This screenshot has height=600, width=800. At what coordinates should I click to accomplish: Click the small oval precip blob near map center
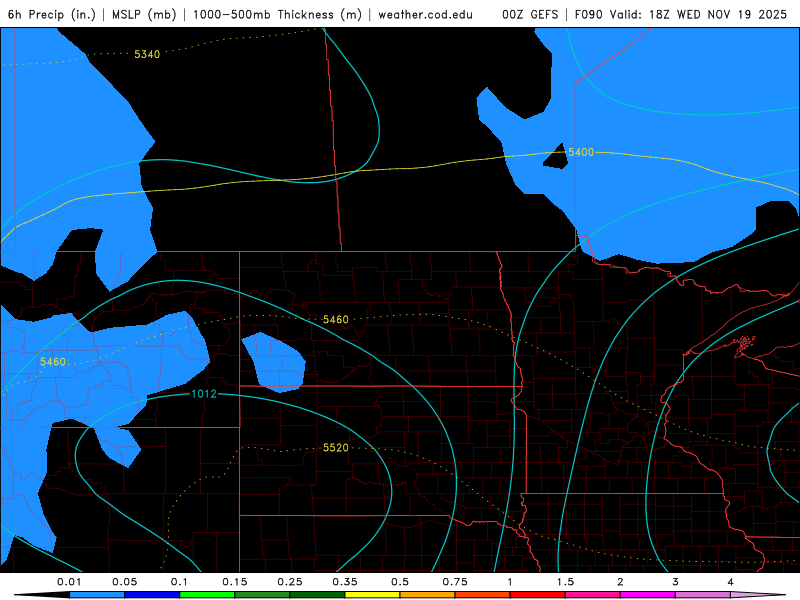[274, 363]
